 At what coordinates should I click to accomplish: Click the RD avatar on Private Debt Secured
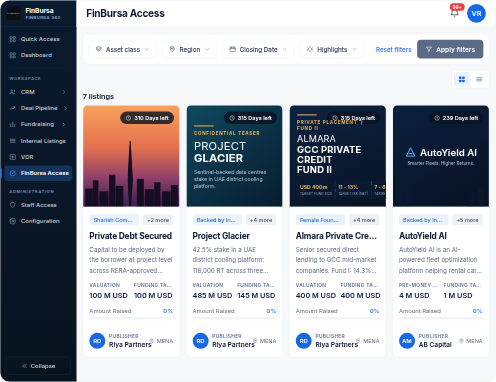(x=97, y=341)
